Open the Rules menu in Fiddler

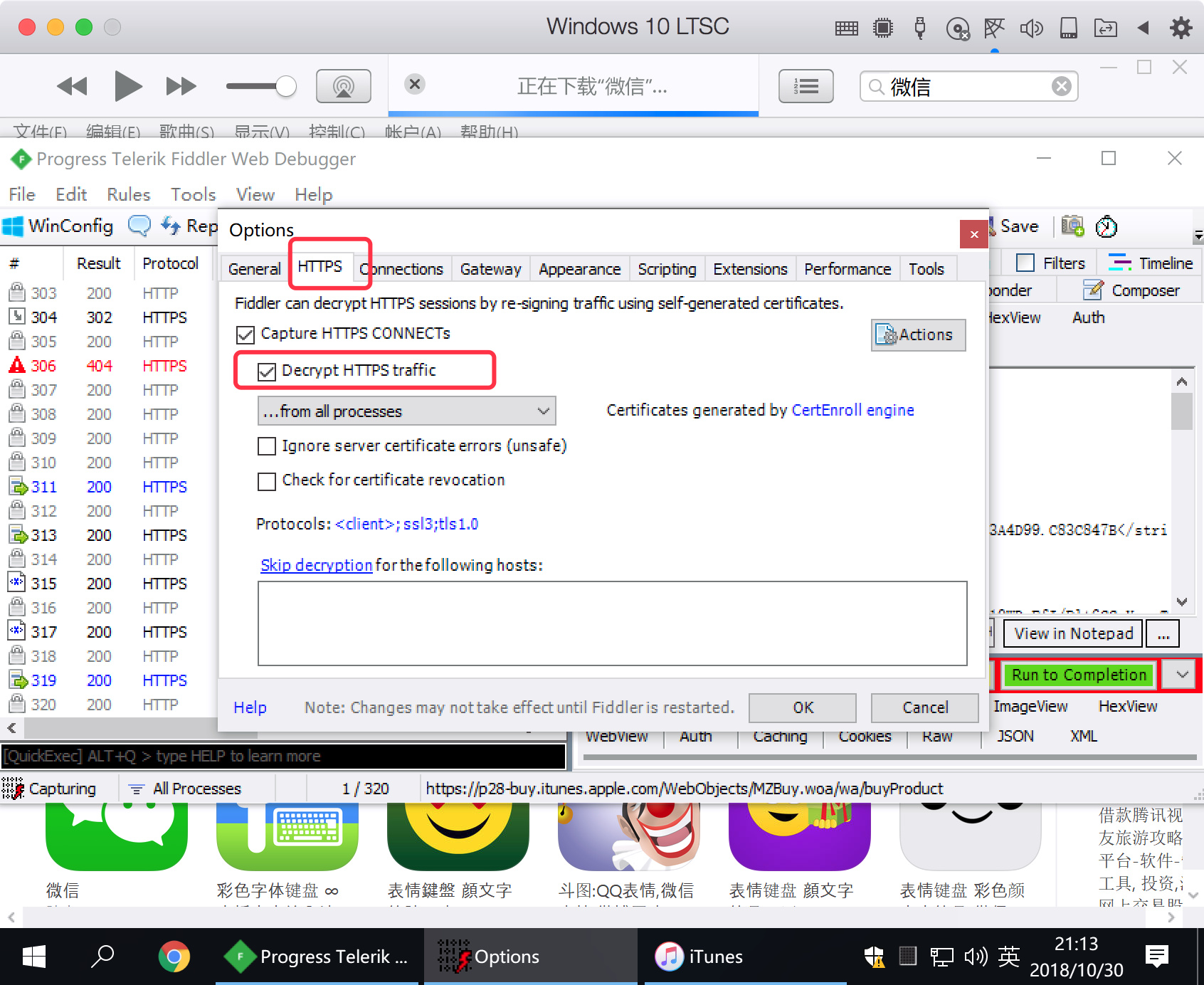click(129, 194)
